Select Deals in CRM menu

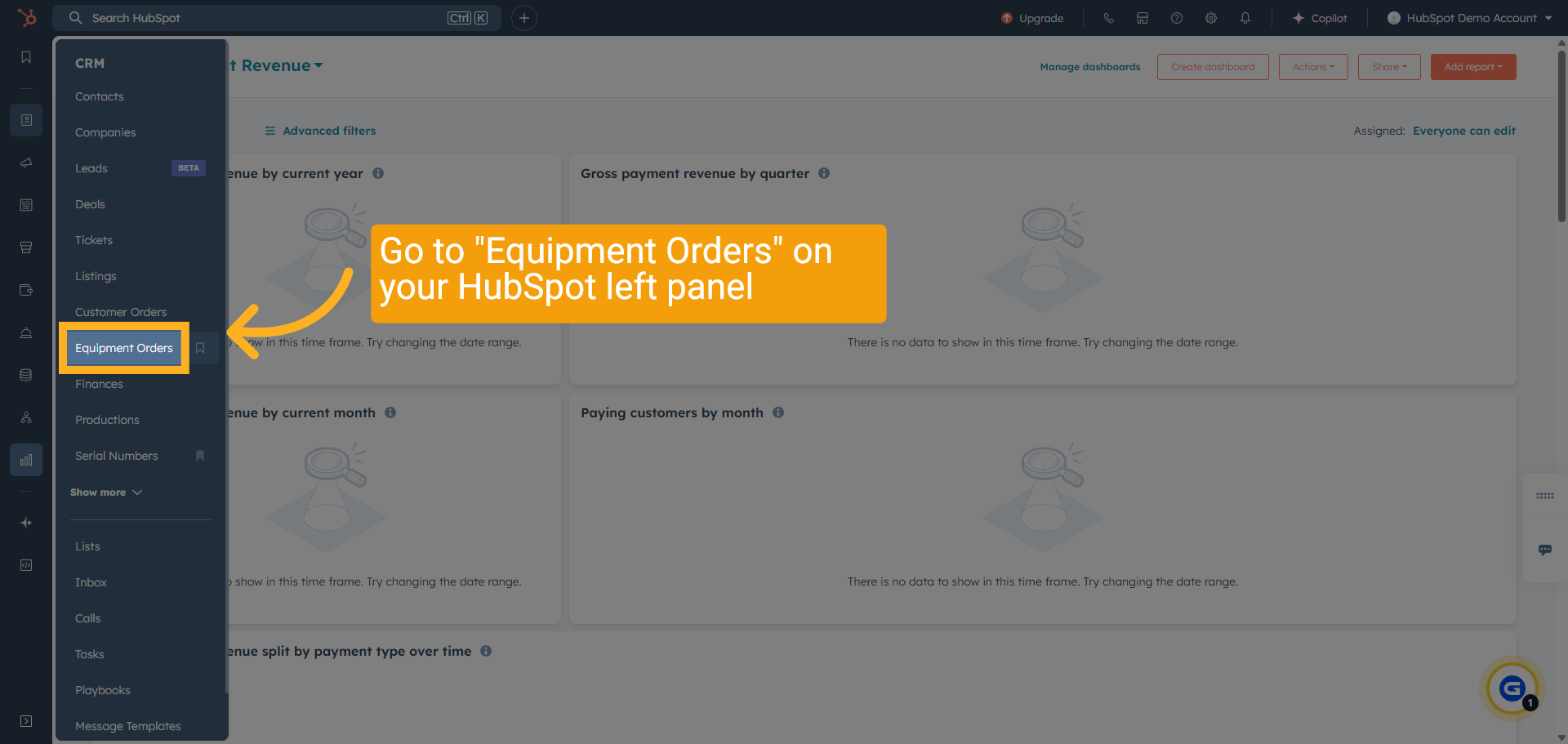point(90,204)
